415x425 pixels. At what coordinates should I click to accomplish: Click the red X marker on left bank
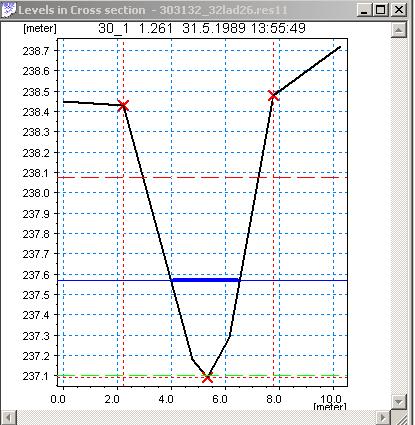[123, 106]
